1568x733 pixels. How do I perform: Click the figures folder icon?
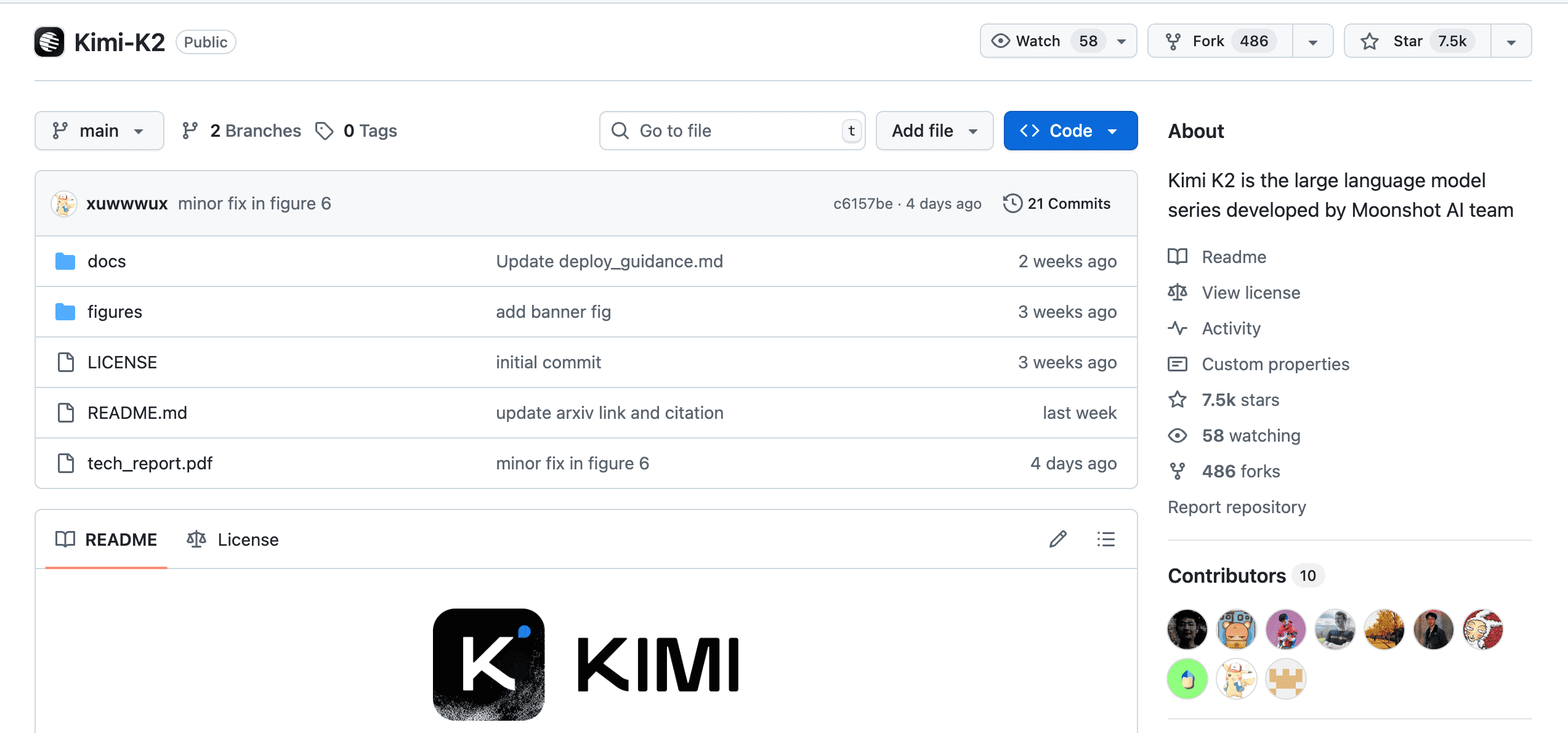click(65, 312)
